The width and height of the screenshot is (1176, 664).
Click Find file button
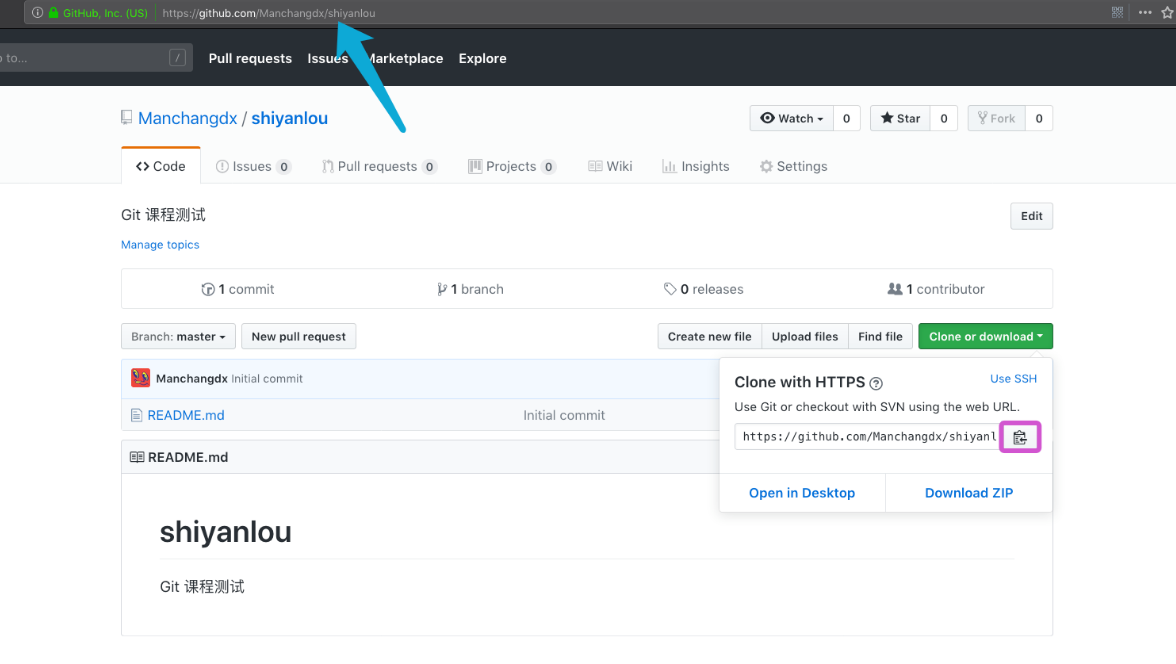[x=880, y=336]
